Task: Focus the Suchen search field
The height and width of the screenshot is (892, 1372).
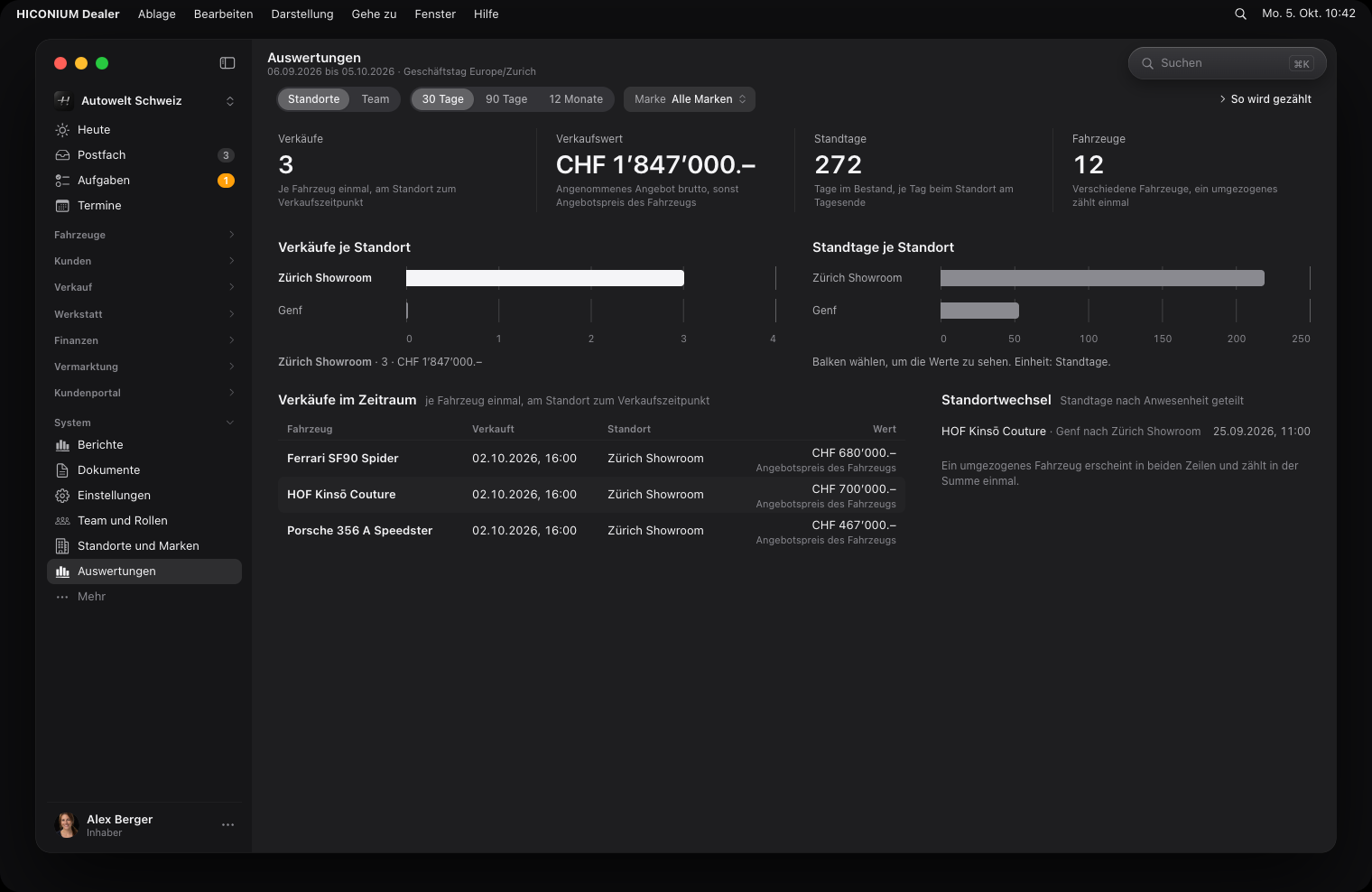Action: (1228, 63)
